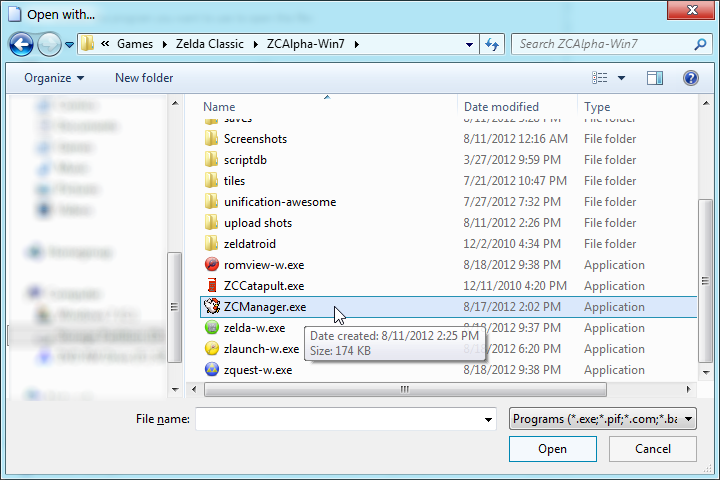Click the date 12/2/2010 4:34 PM cell
720x480 pixels.
[512, 244]
